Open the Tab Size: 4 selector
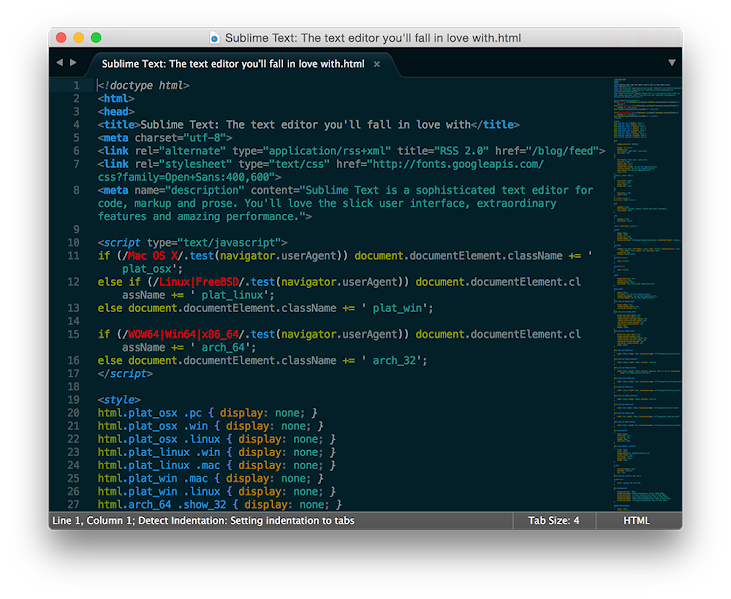 pos(553,520)
